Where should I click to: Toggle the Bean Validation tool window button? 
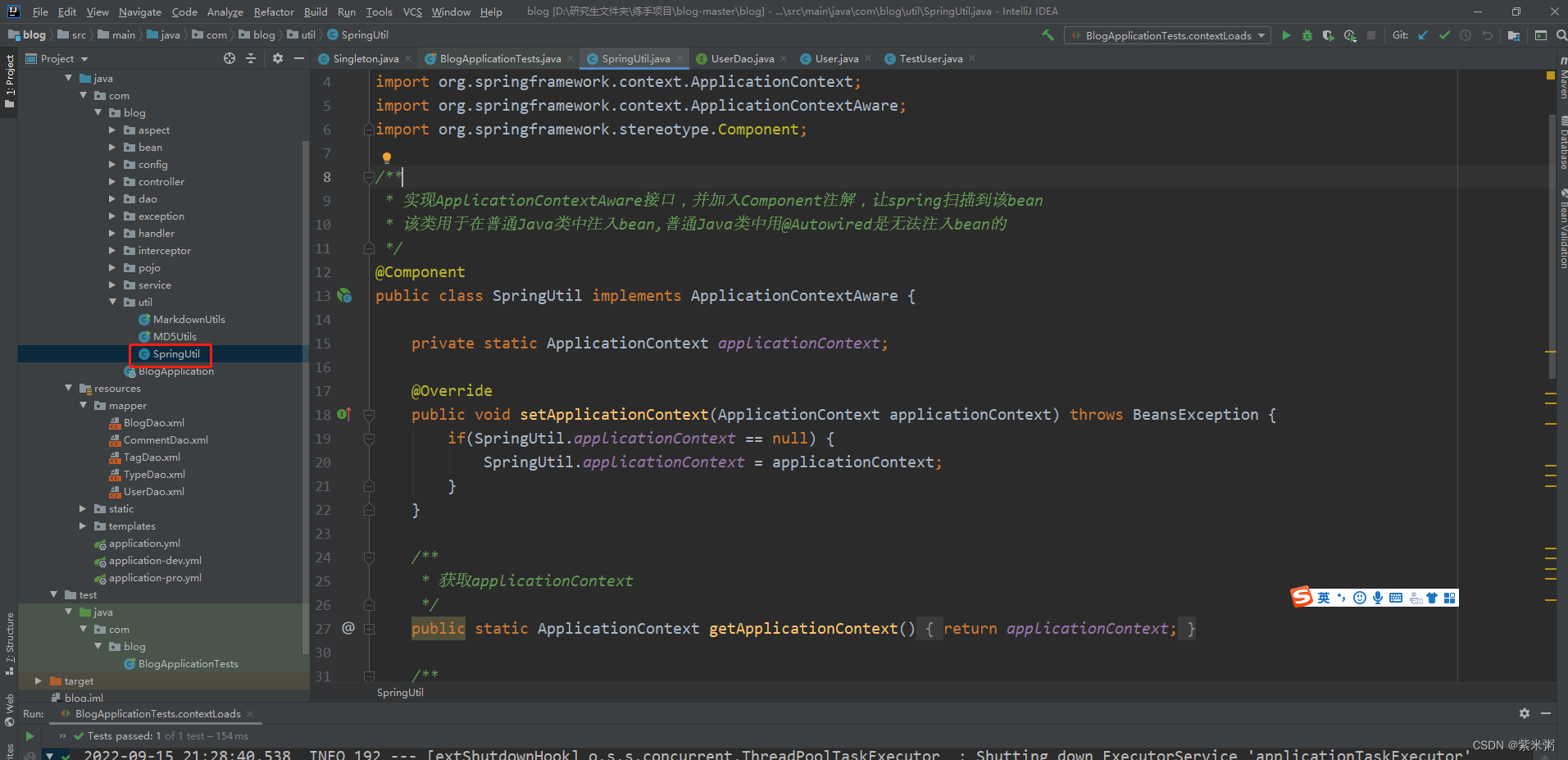1563,229
